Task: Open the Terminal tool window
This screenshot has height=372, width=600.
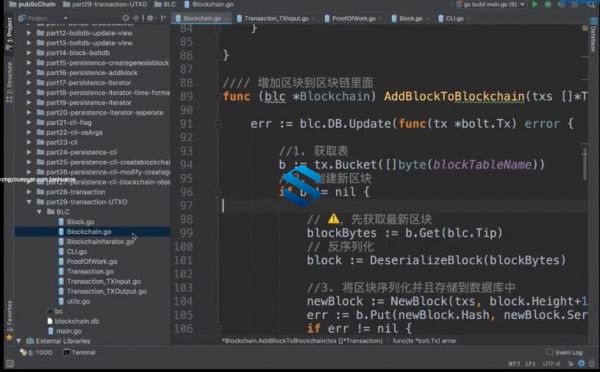Action: click(80, 352)
